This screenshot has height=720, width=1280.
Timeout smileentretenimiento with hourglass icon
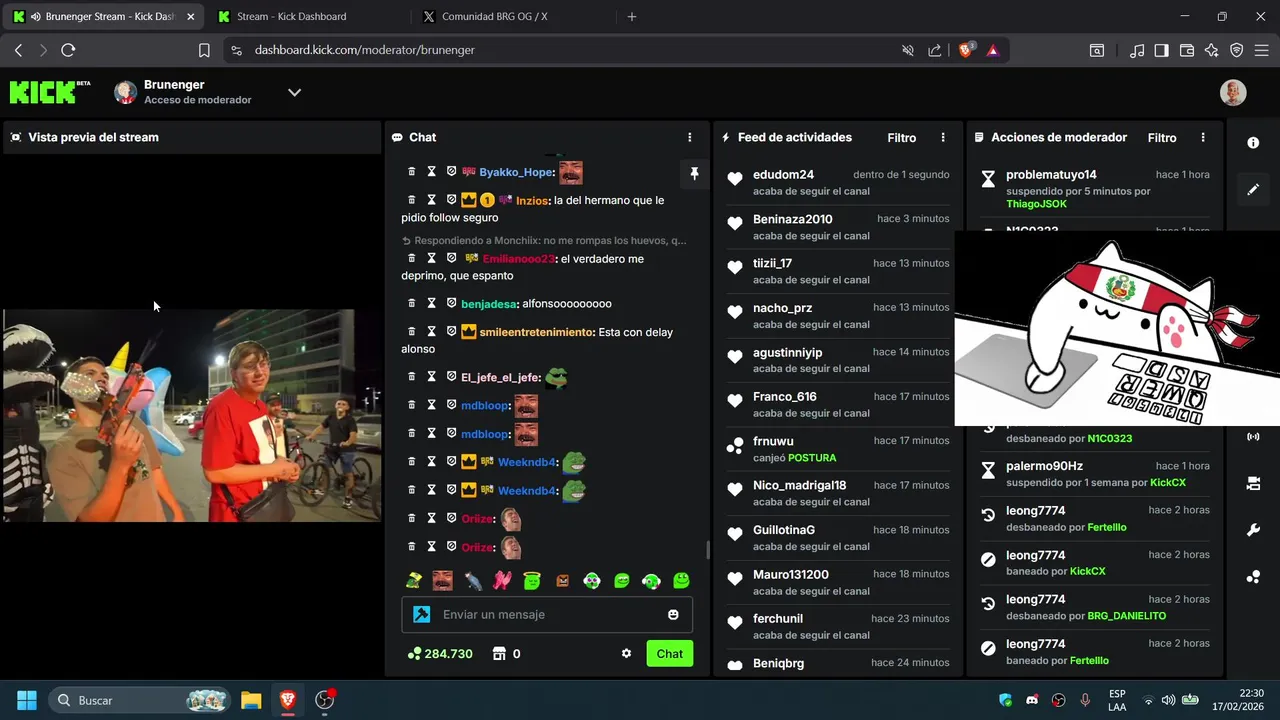(x=431, y=331)
